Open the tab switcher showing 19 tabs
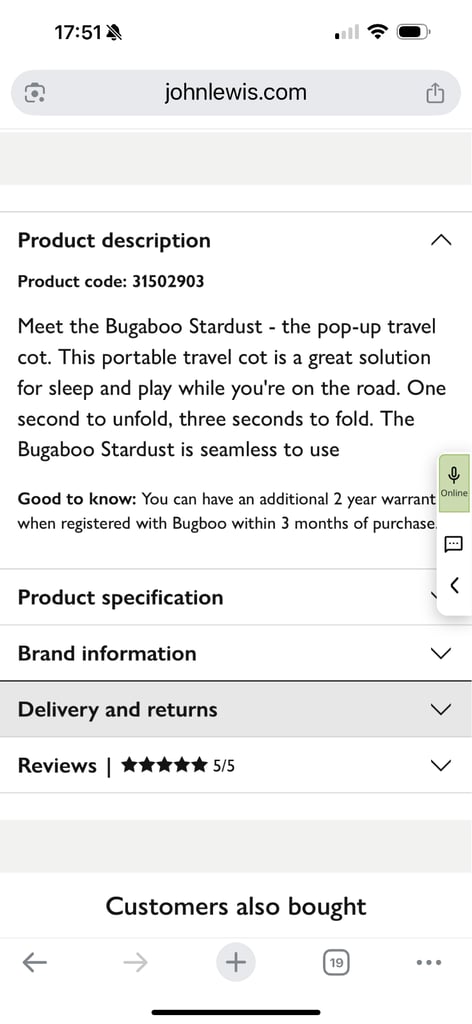472x1024 pixels. coord(336,962)
